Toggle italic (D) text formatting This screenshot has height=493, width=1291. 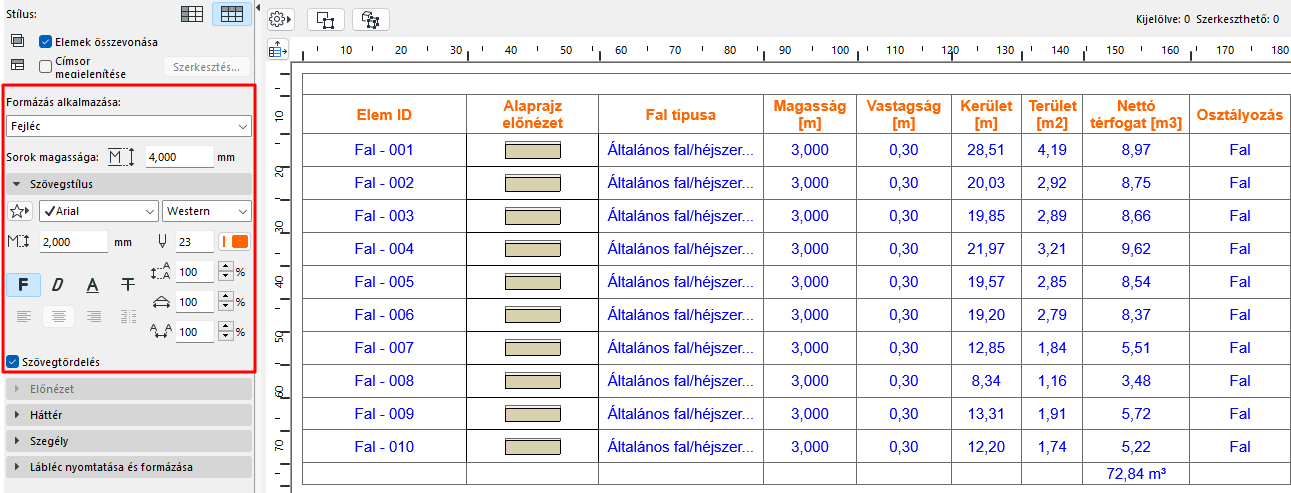coord(58,284)
